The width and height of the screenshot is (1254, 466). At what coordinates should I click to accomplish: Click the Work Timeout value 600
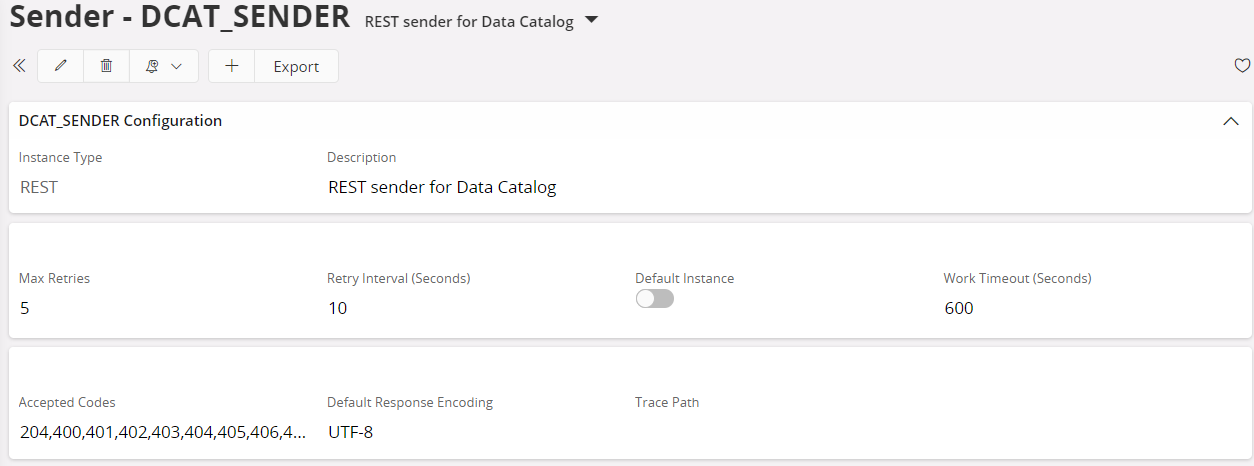(x=958, y=308)
